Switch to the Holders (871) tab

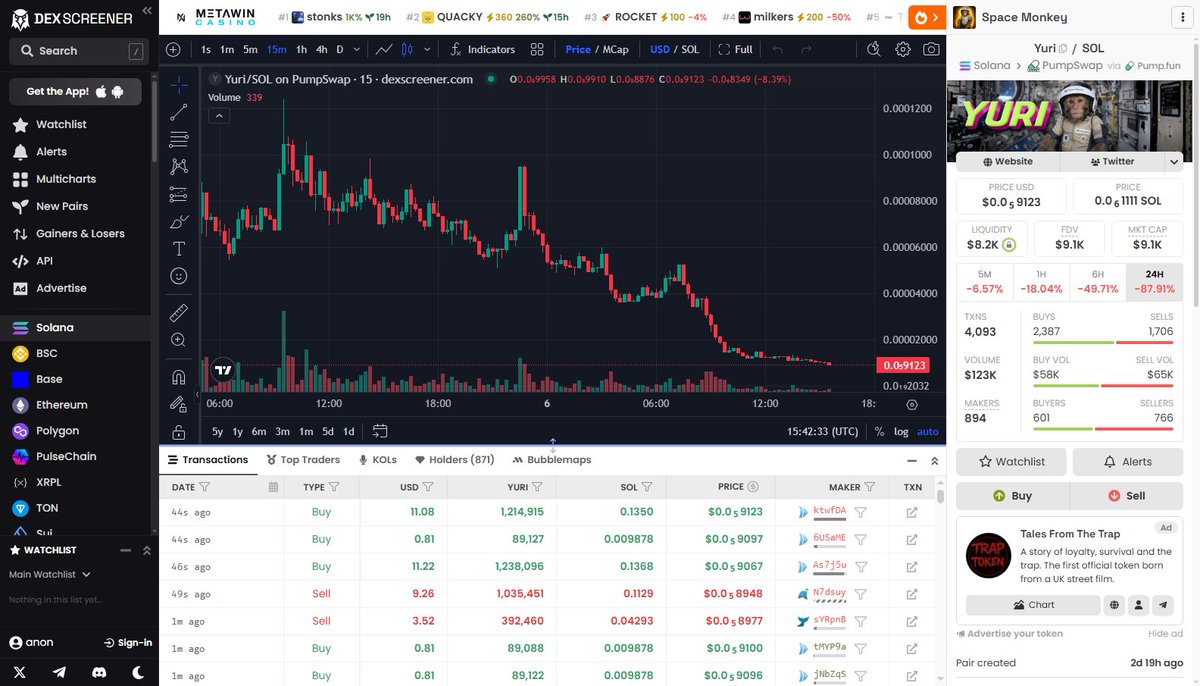point(454,460)
